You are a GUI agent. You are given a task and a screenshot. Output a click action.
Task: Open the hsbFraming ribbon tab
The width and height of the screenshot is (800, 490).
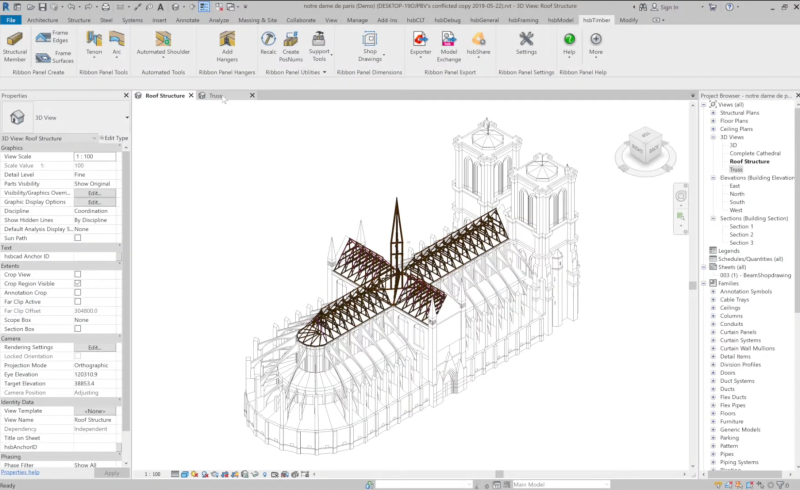click(x=523, y=20)
